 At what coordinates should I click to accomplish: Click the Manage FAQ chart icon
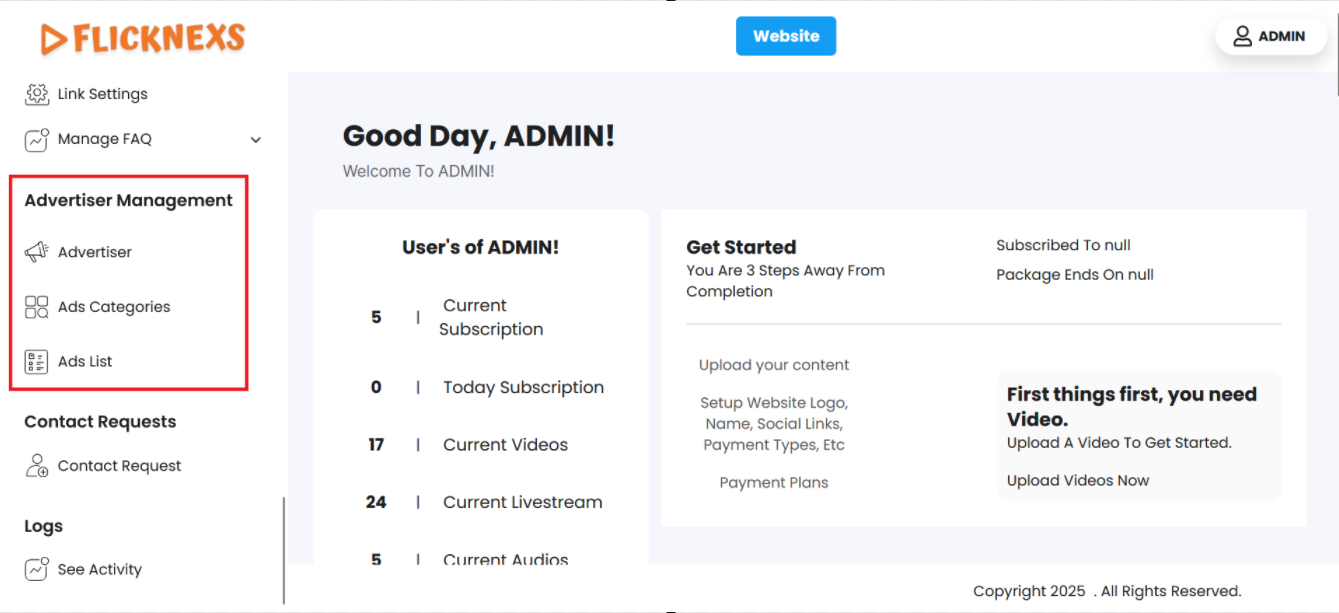pyautogui.click(x=37, y=140)
